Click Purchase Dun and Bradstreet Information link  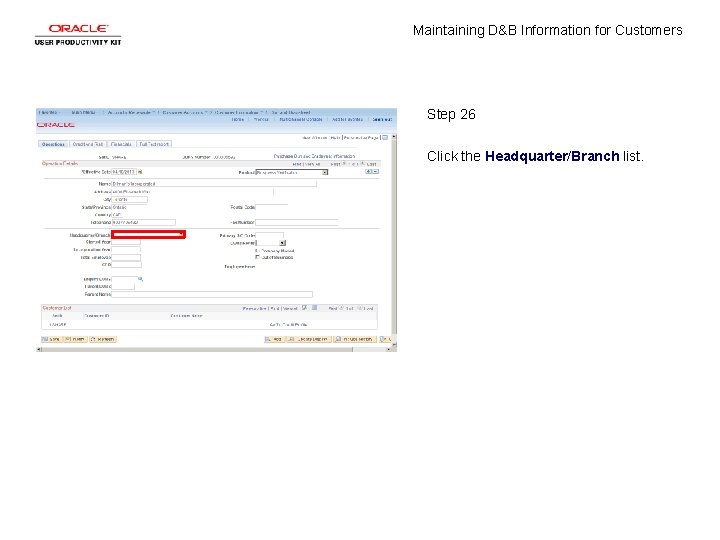coord(314,156)
